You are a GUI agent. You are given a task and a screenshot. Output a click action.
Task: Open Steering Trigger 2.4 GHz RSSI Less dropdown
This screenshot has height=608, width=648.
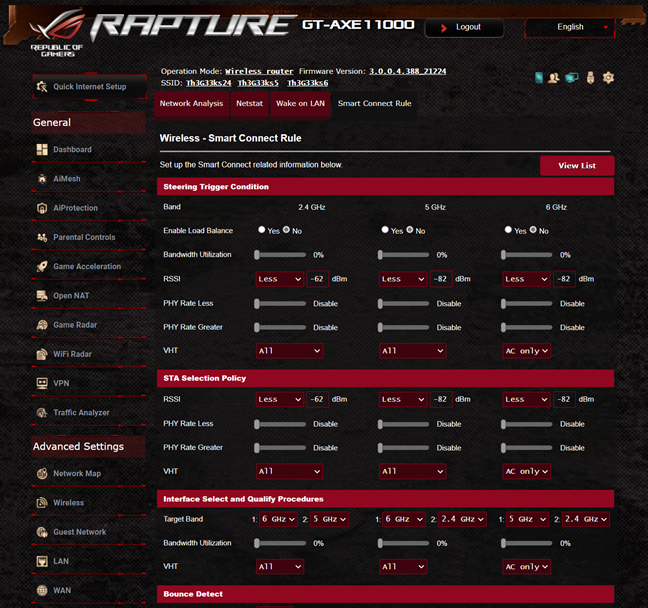(x=280, y=279)
